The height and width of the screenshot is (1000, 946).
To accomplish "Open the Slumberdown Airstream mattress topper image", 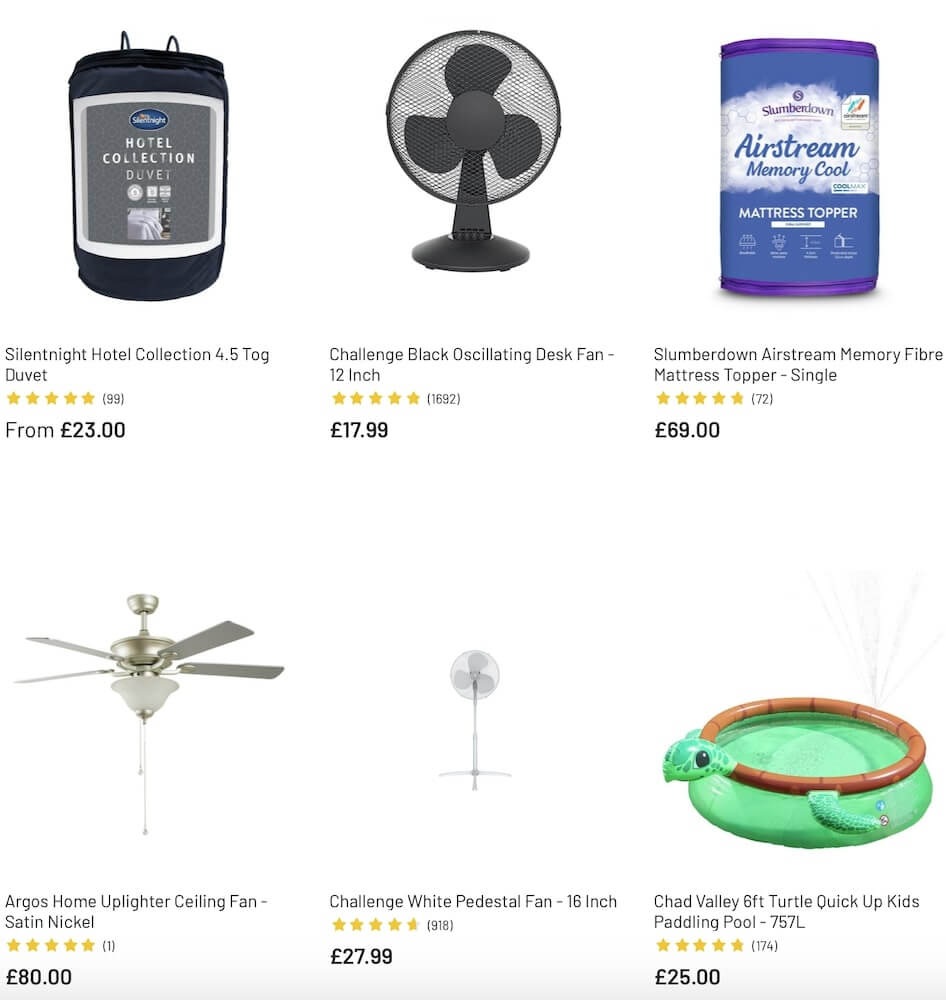I will (799, 167).
